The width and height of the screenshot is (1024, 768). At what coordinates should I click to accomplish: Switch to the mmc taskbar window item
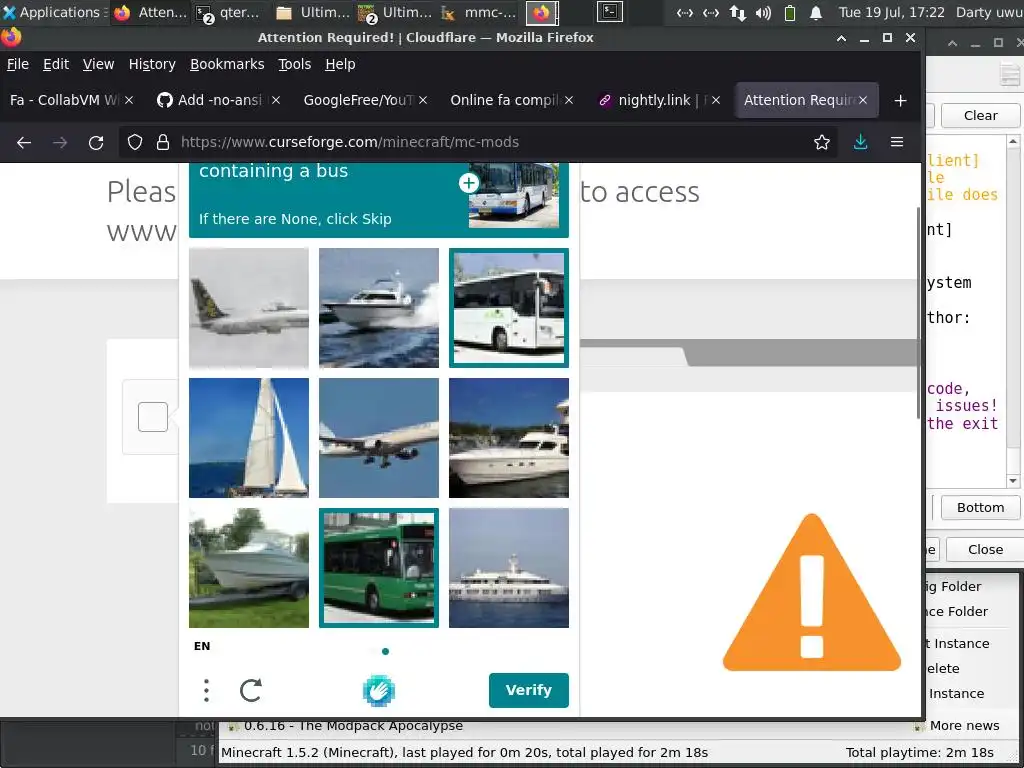coord(480,12)
